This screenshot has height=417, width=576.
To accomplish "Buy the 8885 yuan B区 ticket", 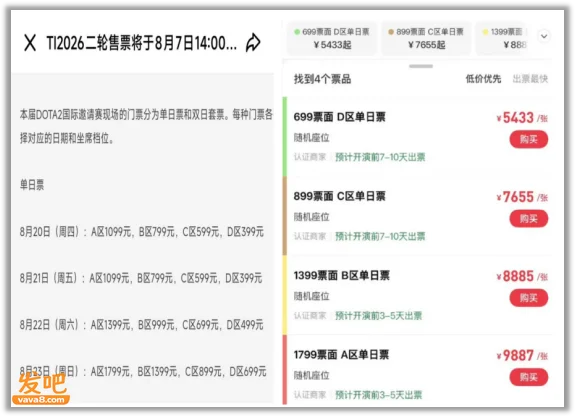I will tap(529, 298).
